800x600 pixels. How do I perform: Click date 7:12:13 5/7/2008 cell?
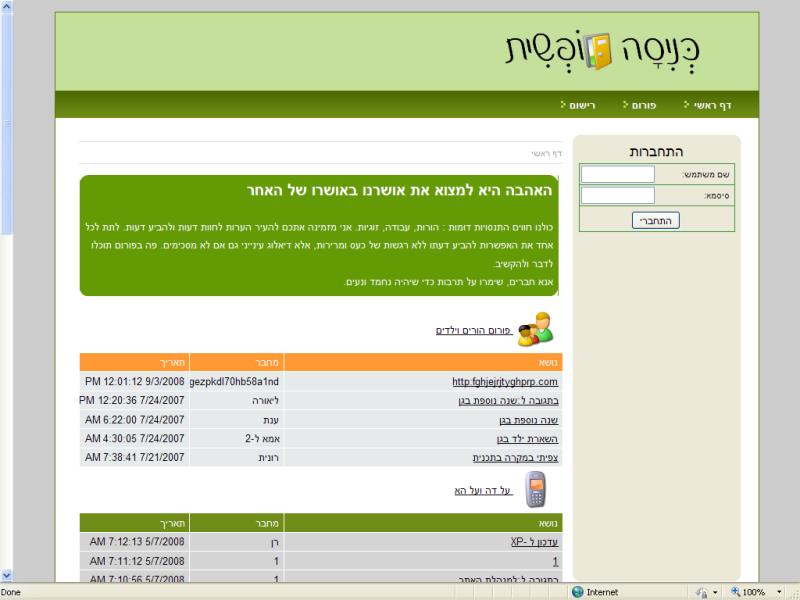(134, 542)
